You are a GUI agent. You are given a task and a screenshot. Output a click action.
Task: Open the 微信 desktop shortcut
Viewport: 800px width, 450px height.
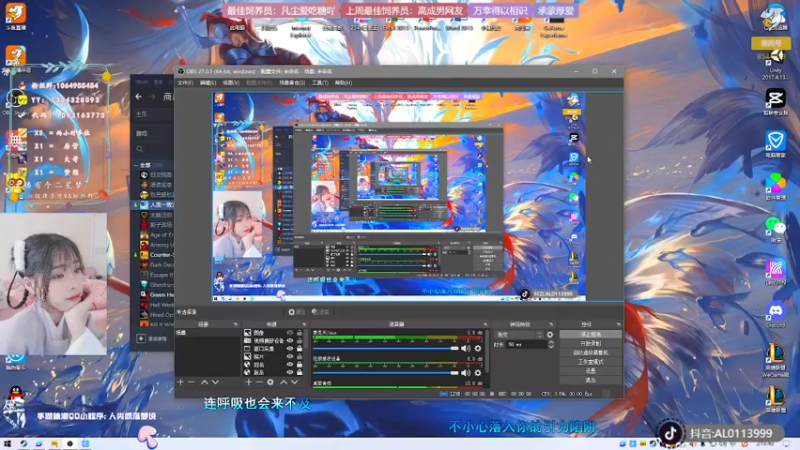[x=776, y=230]
